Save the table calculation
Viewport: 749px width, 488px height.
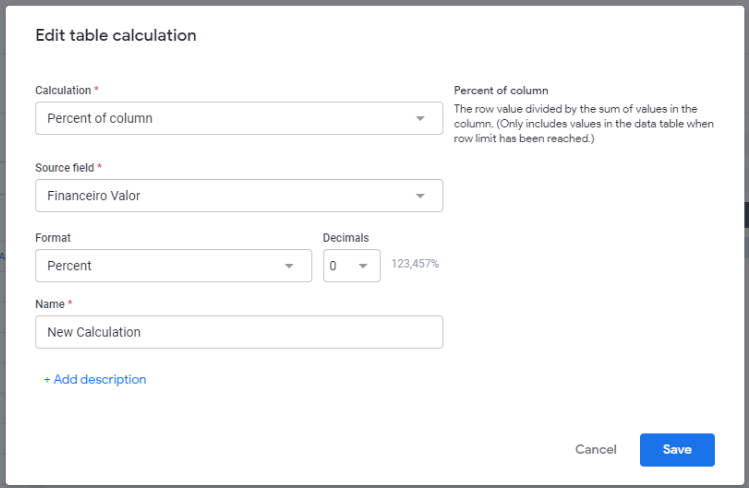coord(677,450)
